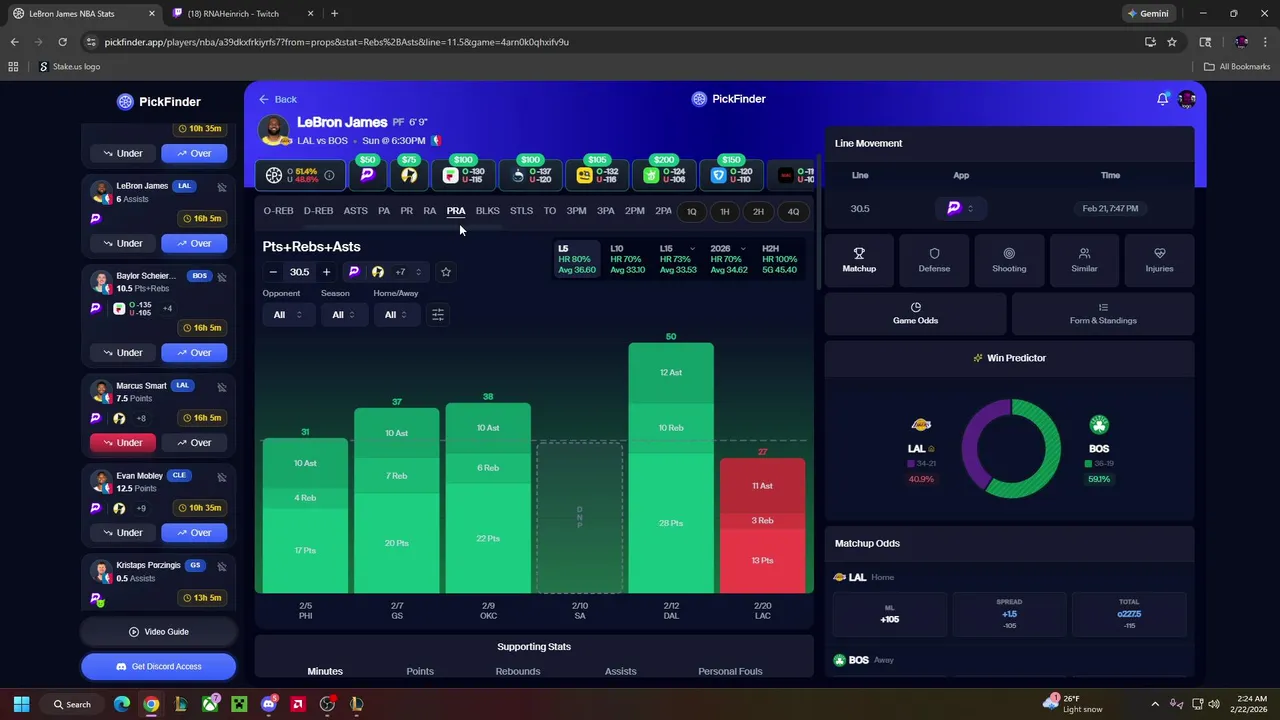1280x720 pixels.
Task: Select the FanDuel O-120 U-110 card
Action: tap(733, 175)
